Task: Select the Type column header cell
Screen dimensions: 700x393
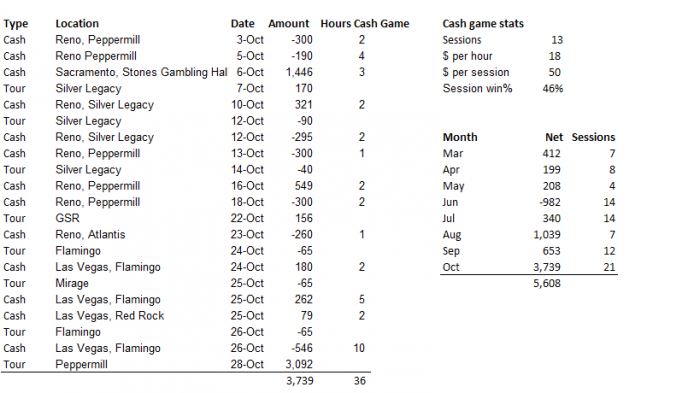Action: pyautogui.click(x=16, y=24)
